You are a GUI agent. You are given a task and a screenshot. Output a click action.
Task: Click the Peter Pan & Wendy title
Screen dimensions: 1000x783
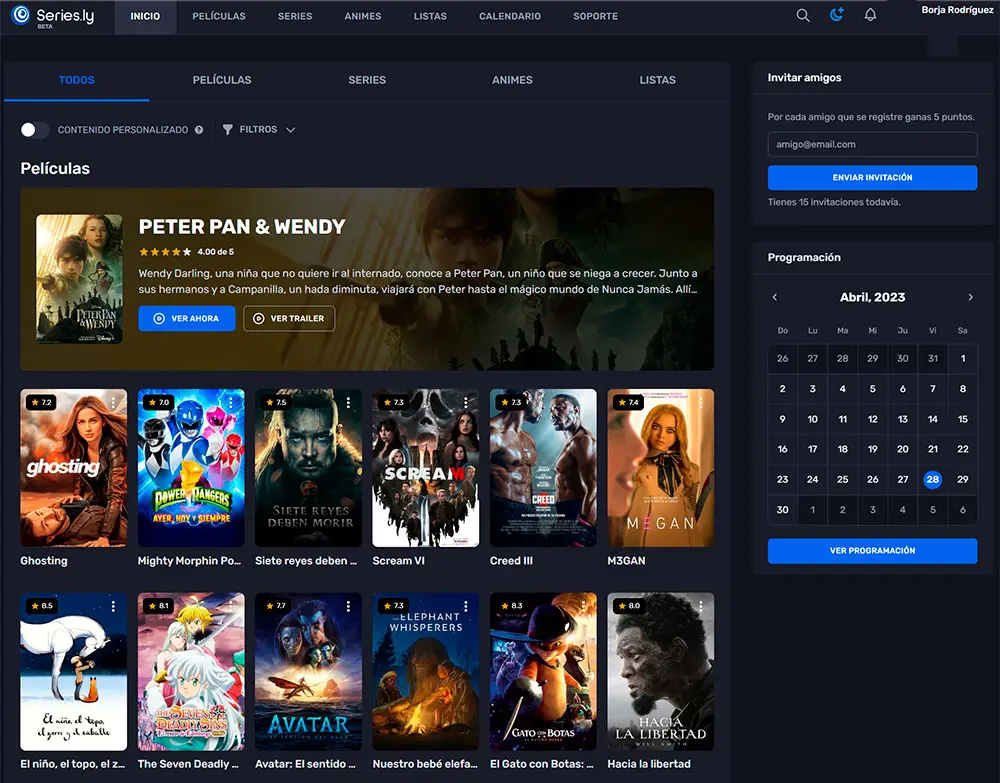[x=242, y=227]
